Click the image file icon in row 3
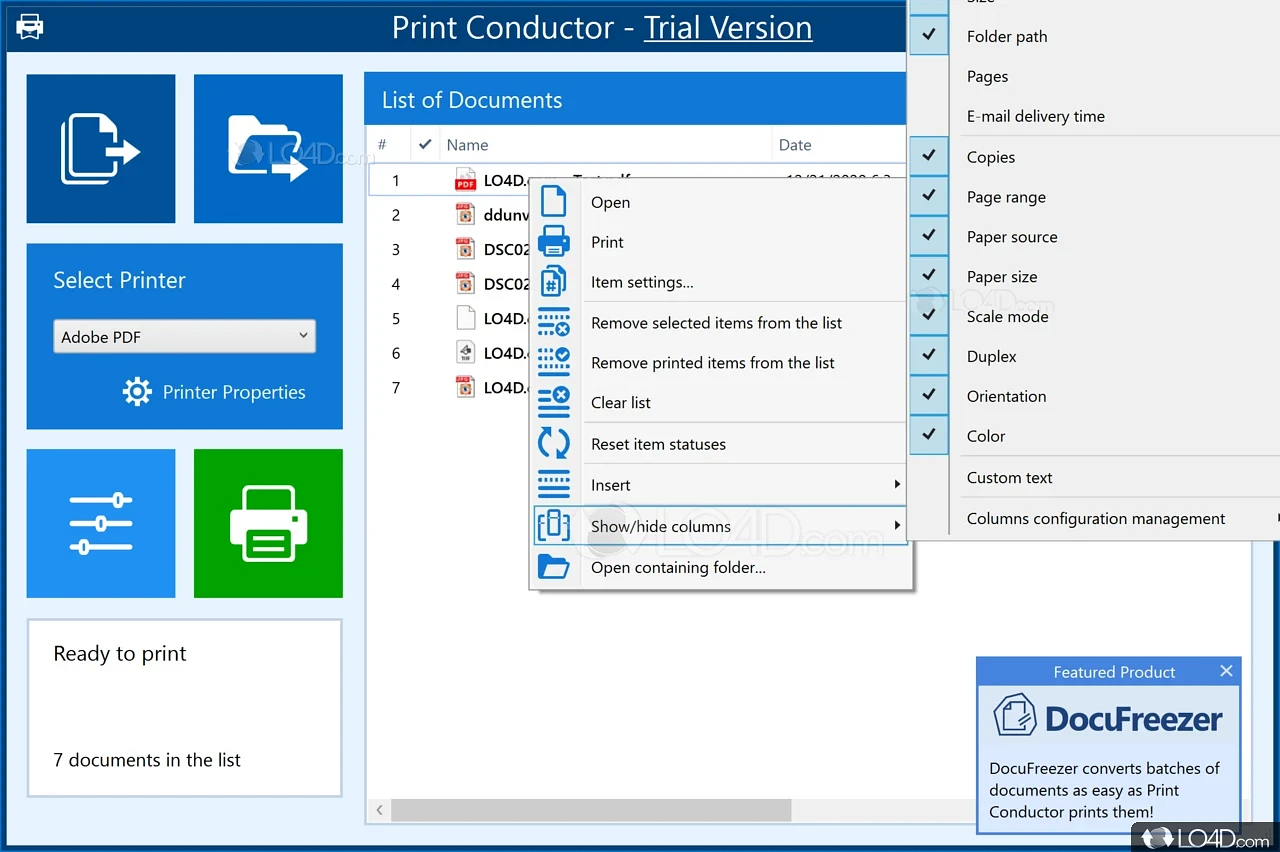The image size is (1280, 852). (465, 249)
